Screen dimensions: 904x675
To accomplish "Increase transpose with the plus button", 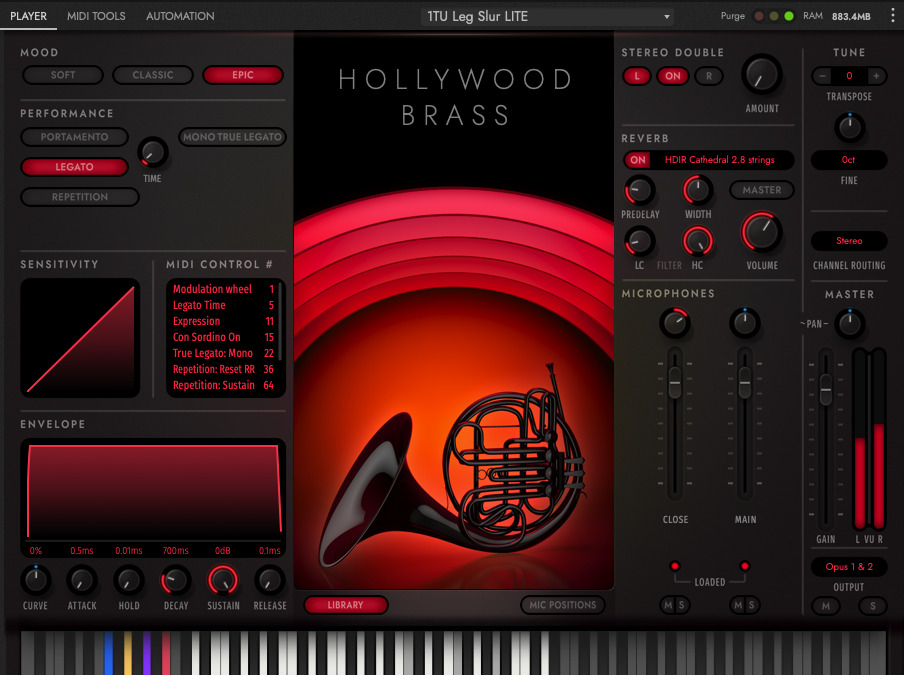I will point(876,76).
